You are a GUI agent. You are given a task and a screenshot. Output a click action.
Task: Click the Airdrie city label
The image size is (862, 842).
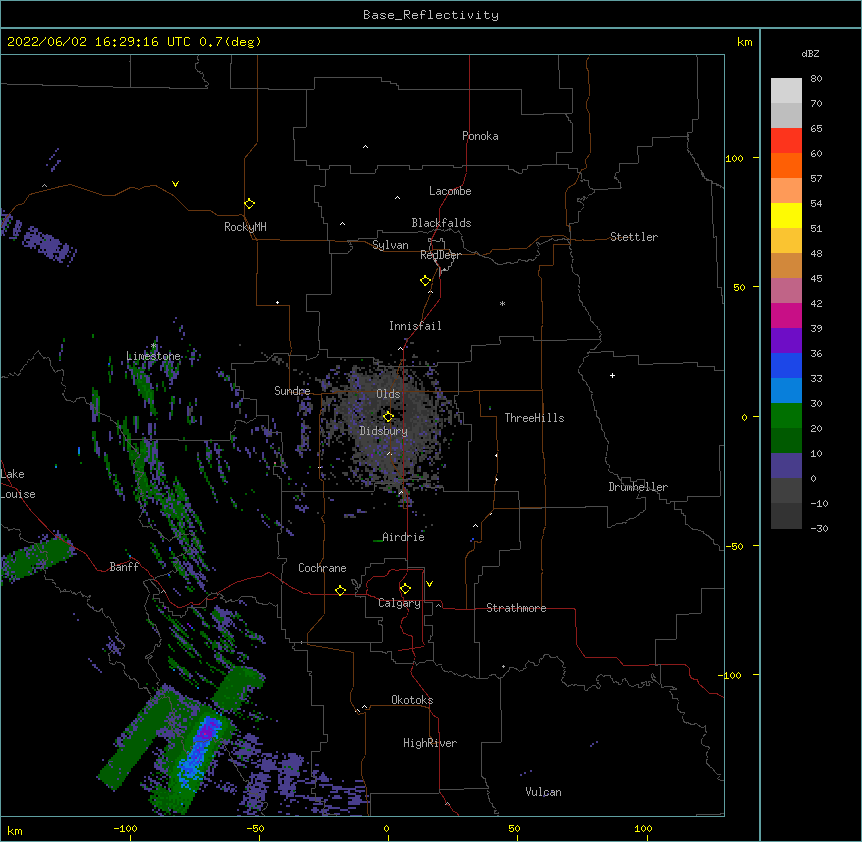pos(404,537)
